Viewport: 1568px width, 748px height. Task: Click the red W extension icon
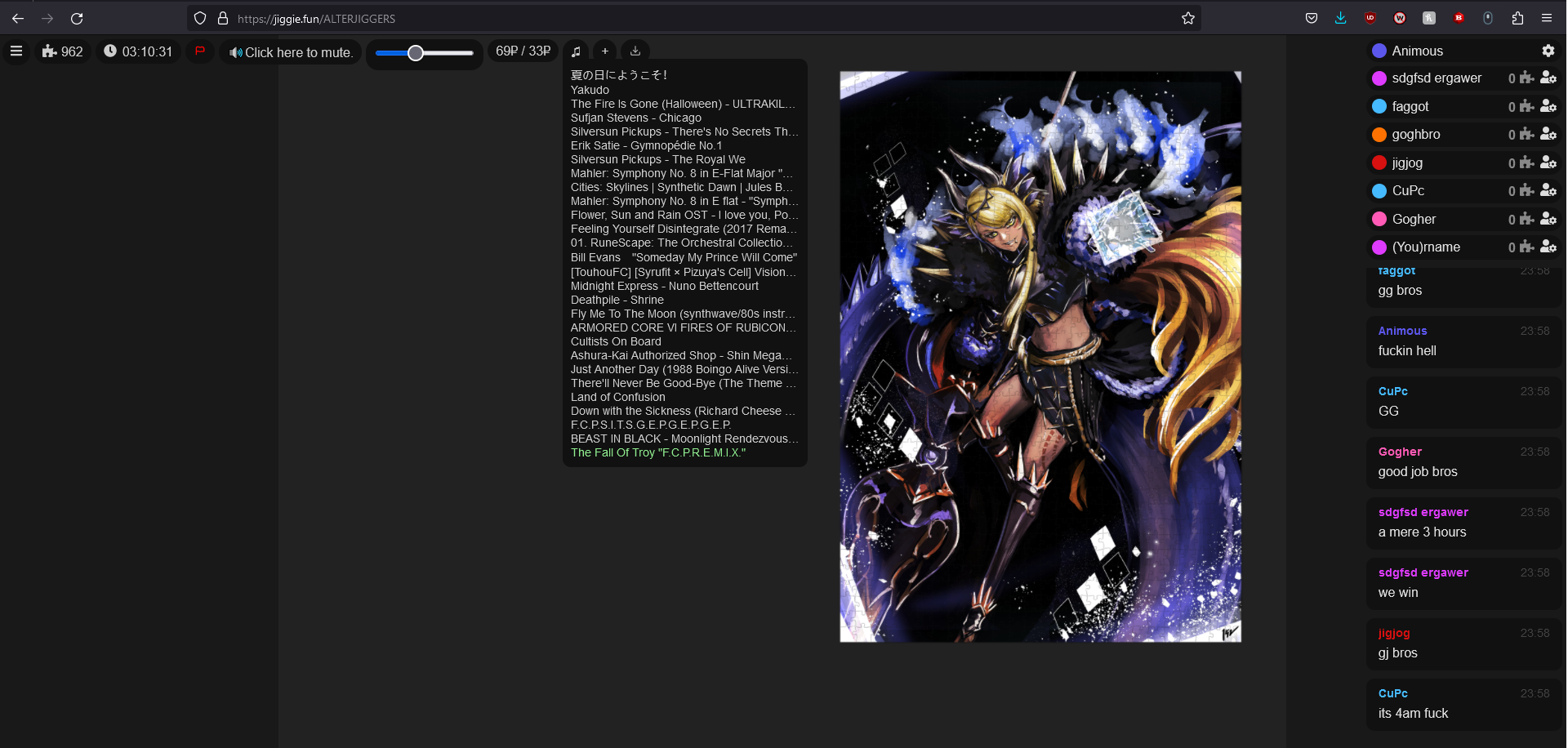1400,18
